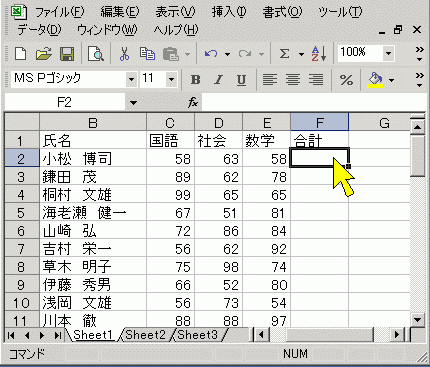
Task: Open the 編集(E) menu
Action: tap(120, 12)
